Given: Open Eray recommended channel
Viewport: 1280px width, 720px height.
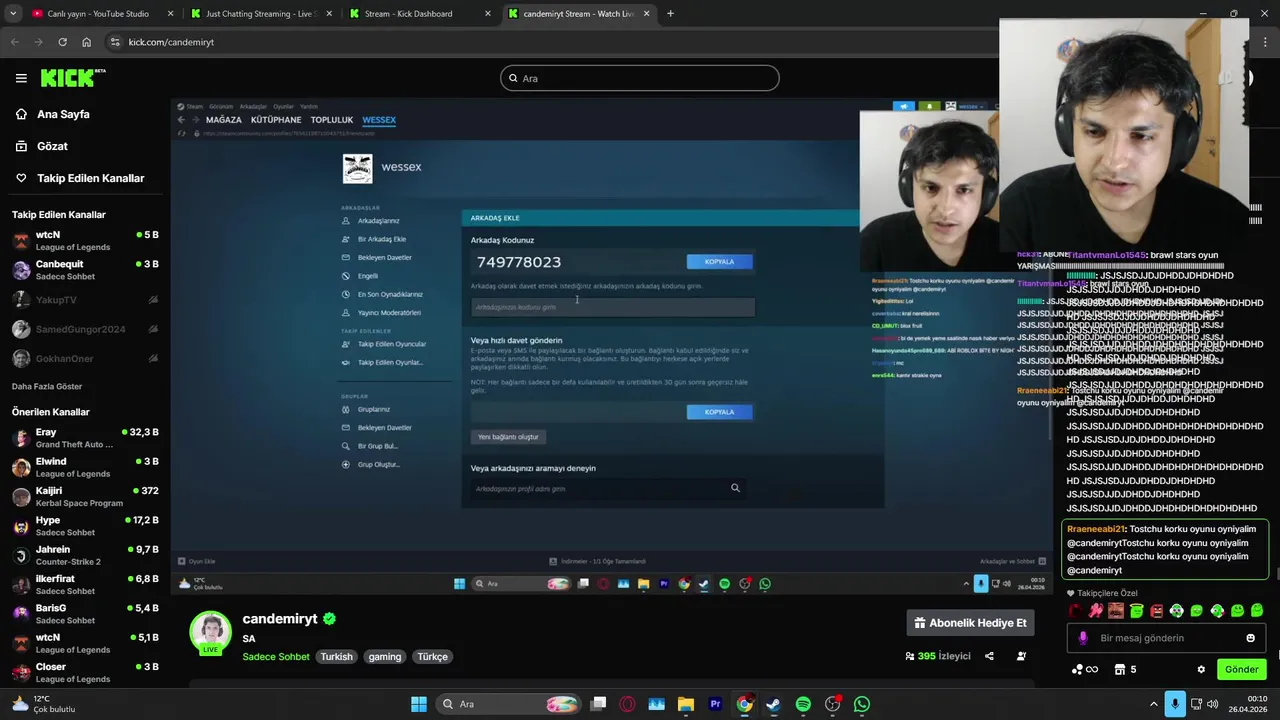Looking at the screenshot, I should [x=85, y=438].
